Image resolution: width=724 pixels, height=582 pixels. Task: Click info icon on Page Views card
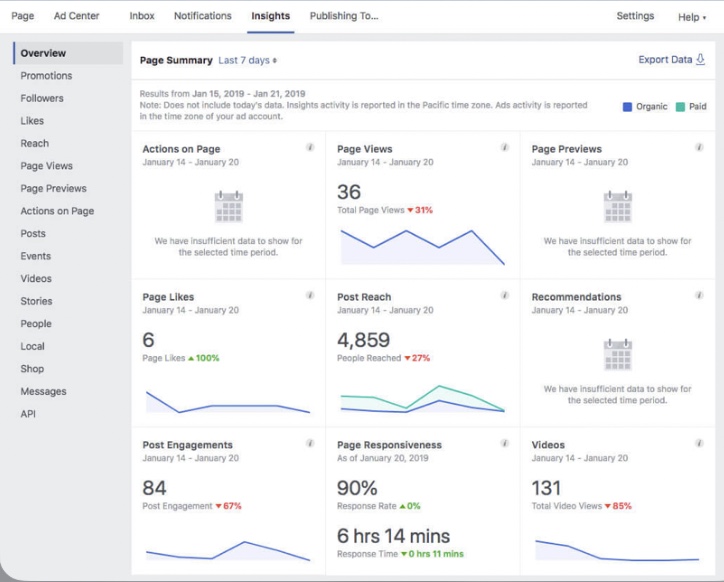(x=504, y=147)
